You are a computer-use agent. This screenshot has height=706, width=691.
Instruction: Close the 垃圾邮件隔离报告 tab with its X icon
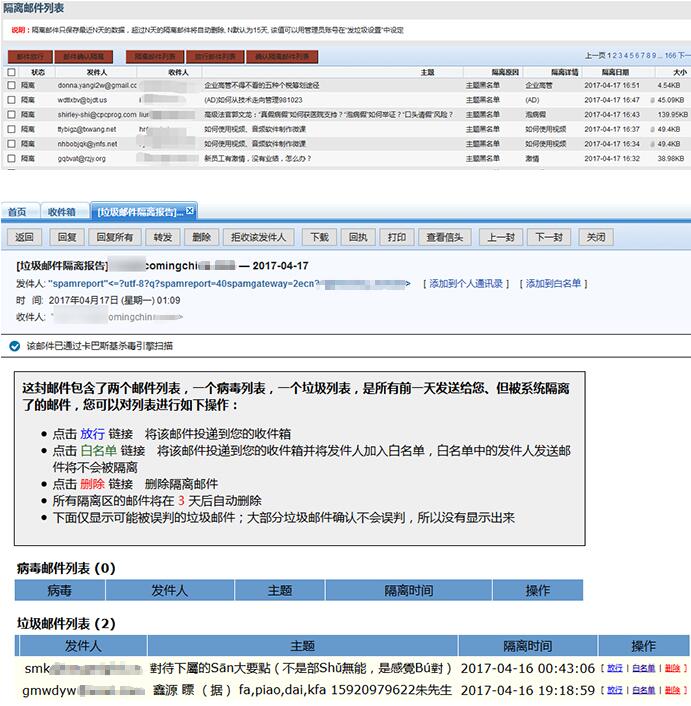(190, 211)
